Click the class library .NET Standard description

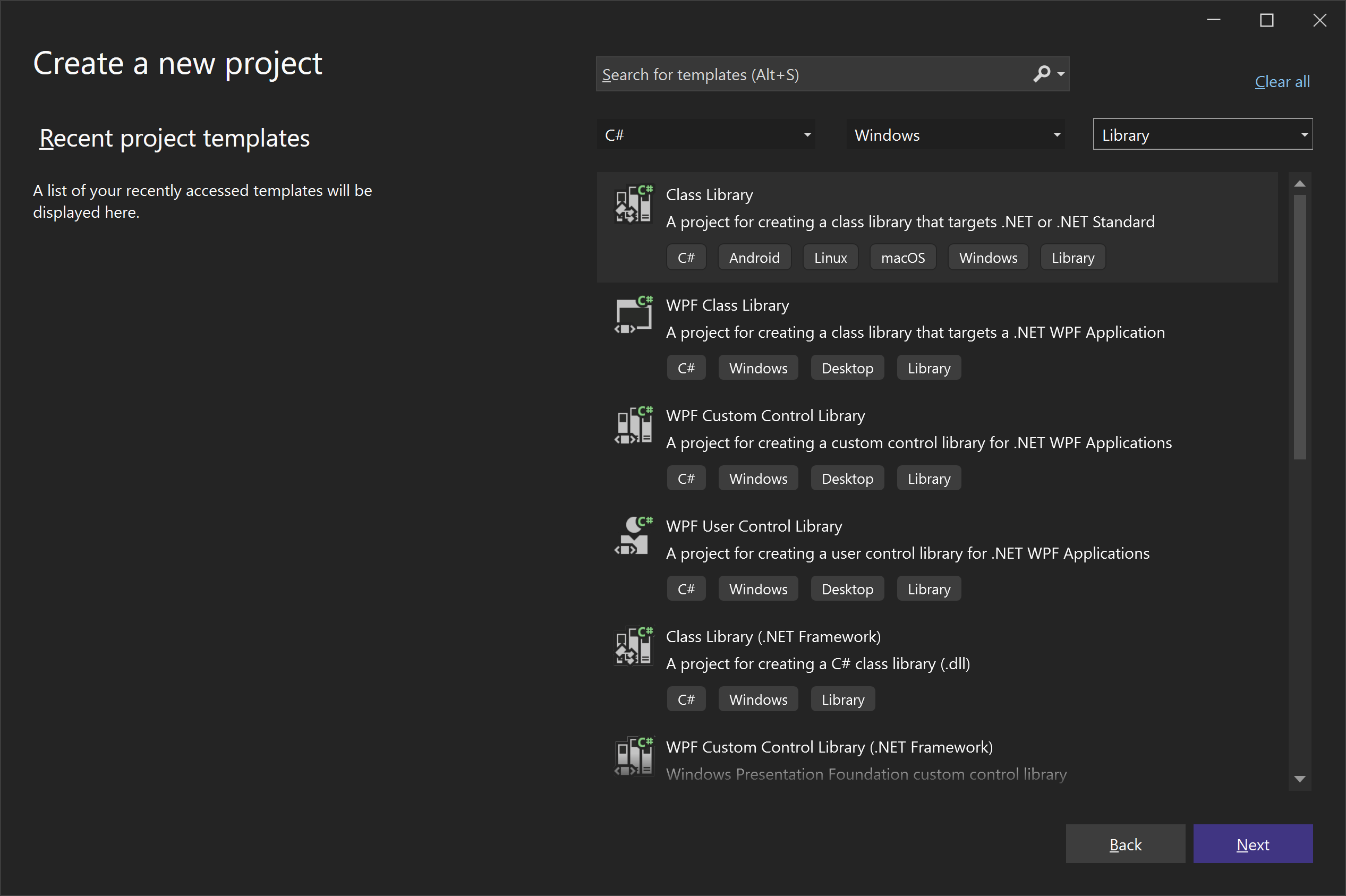point(910,221)
